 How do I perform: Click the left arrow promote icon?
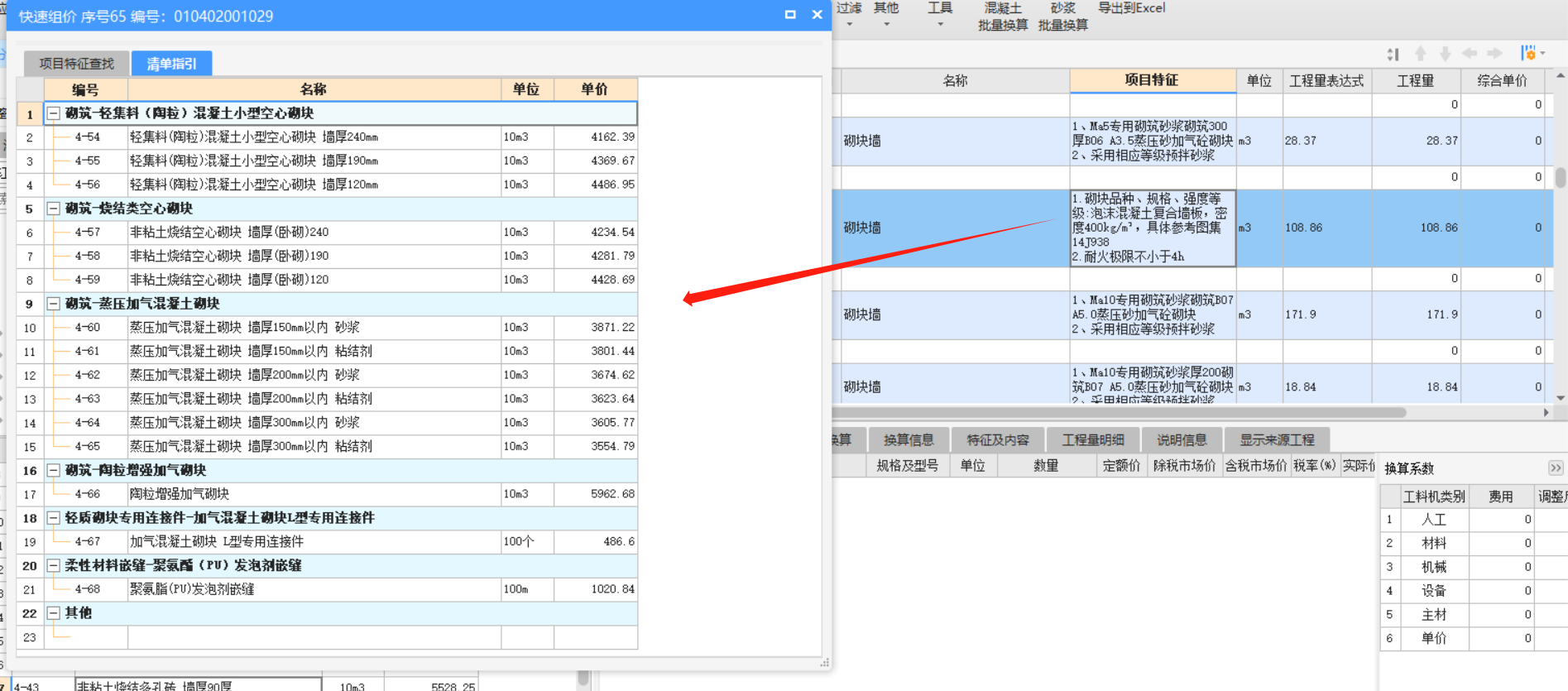[x=1470, y=54]
